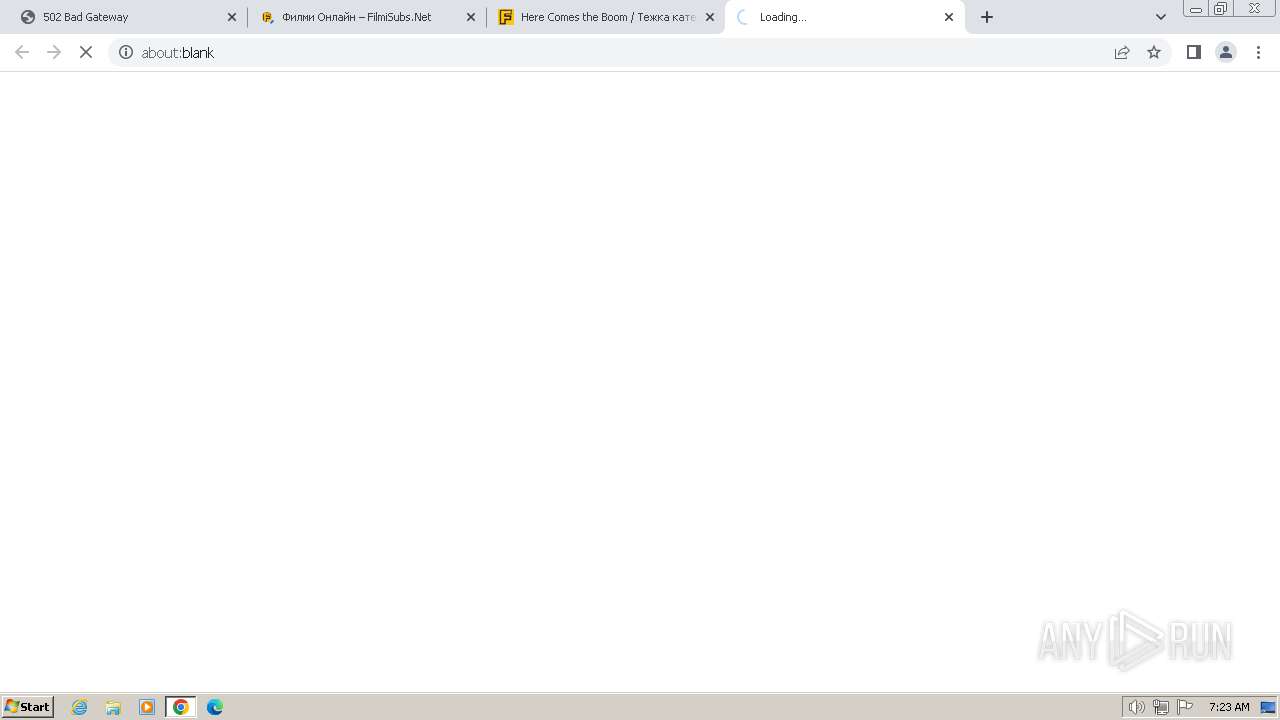View site information icon in address bar
Viewport: 1280px width, 720px height.
[126, 52]
